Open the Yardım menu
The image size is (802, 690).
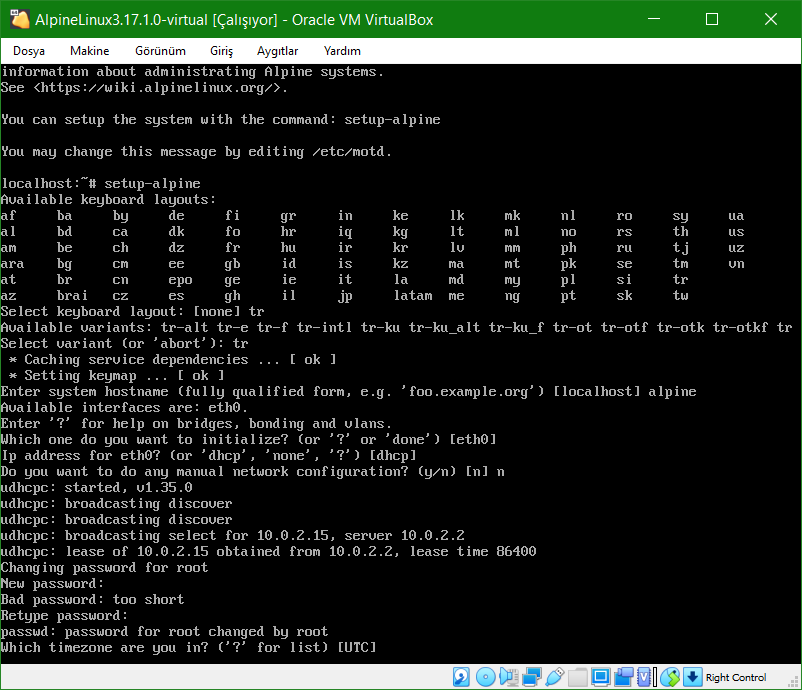[x=342, y=51]
